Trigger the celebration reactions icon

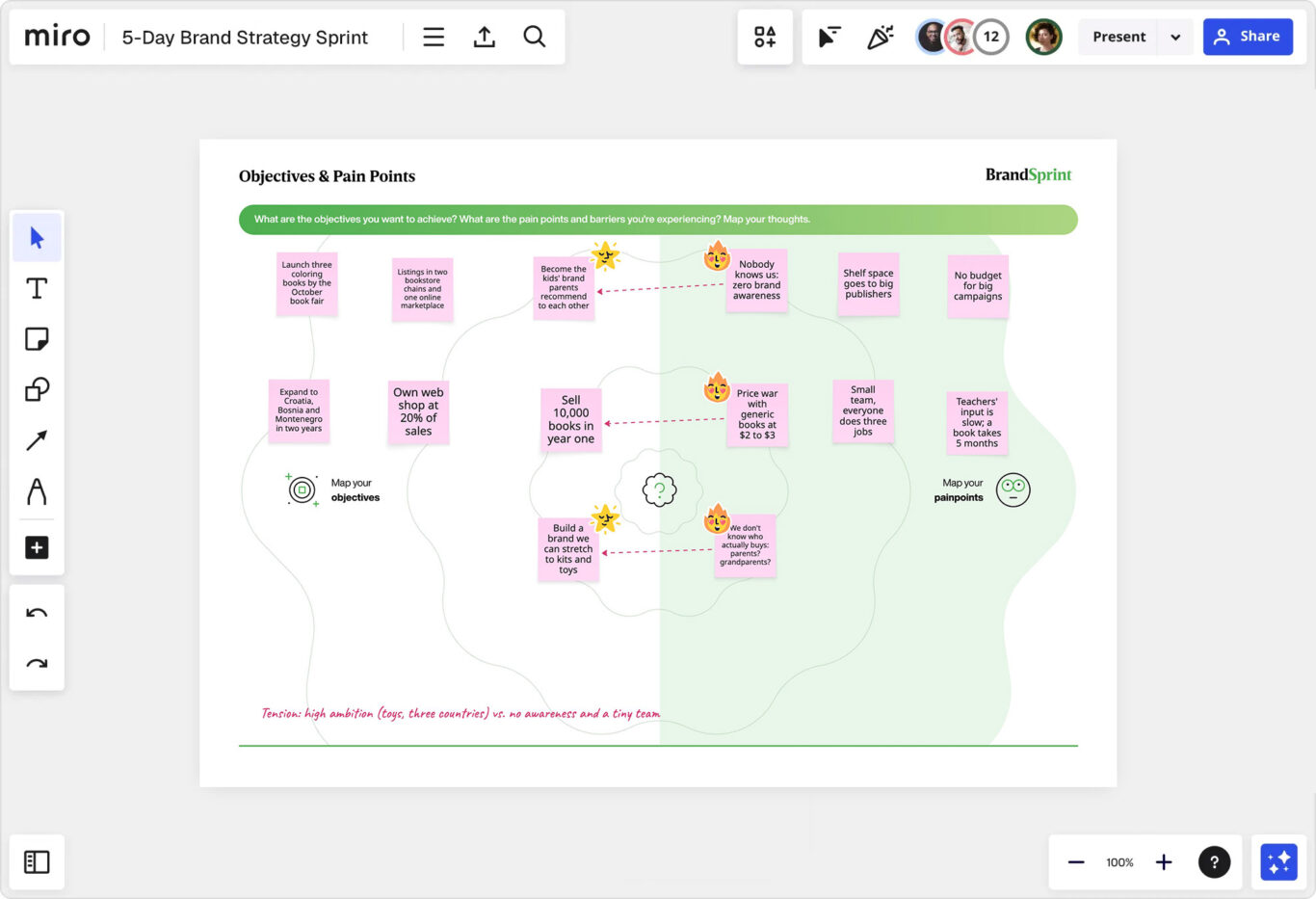(x=880, y=37)
